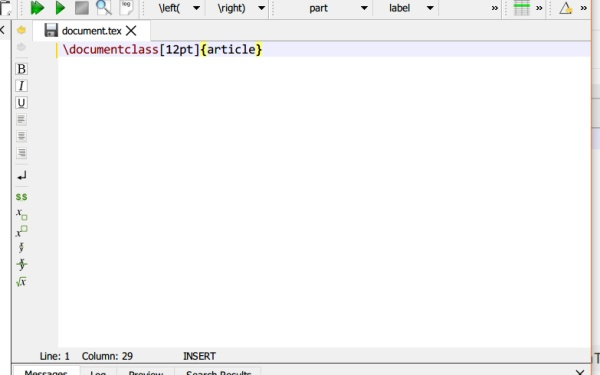This screenshot has height=375, width=600.
Task: Close the document.tex tab
Action: (131, 31)
